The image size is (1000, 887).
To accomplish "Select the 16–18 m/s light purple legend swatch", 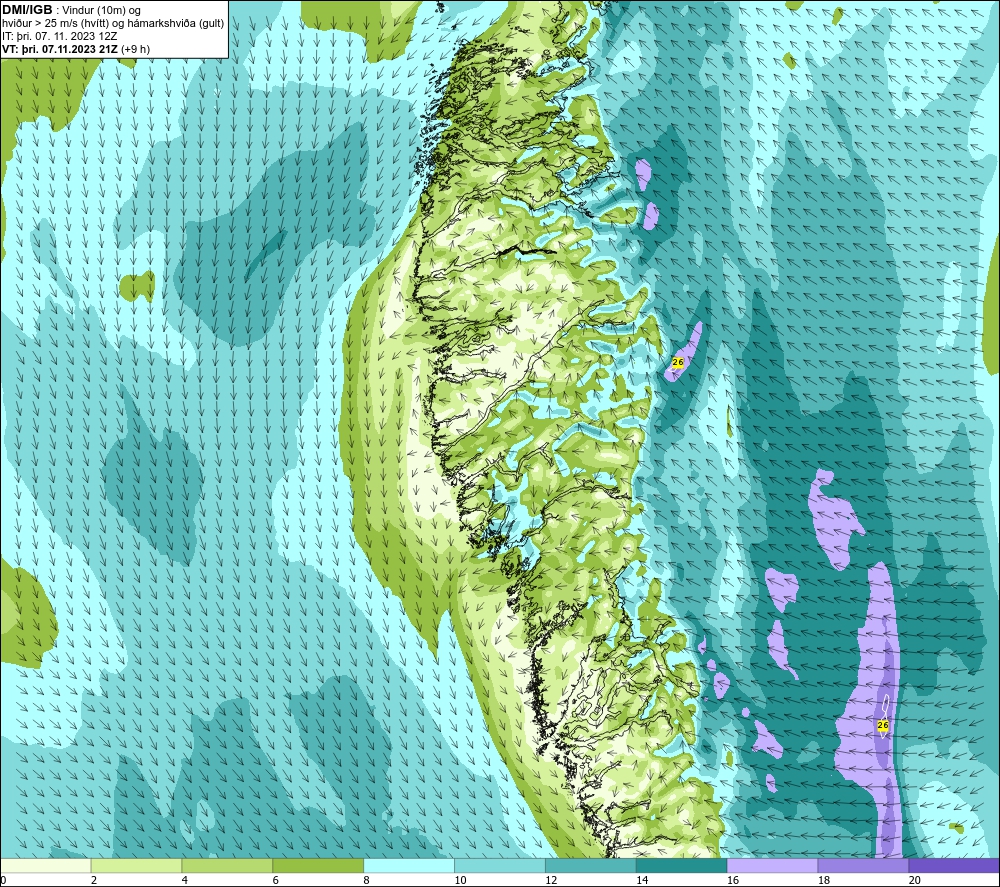I will tap(772, 865).
